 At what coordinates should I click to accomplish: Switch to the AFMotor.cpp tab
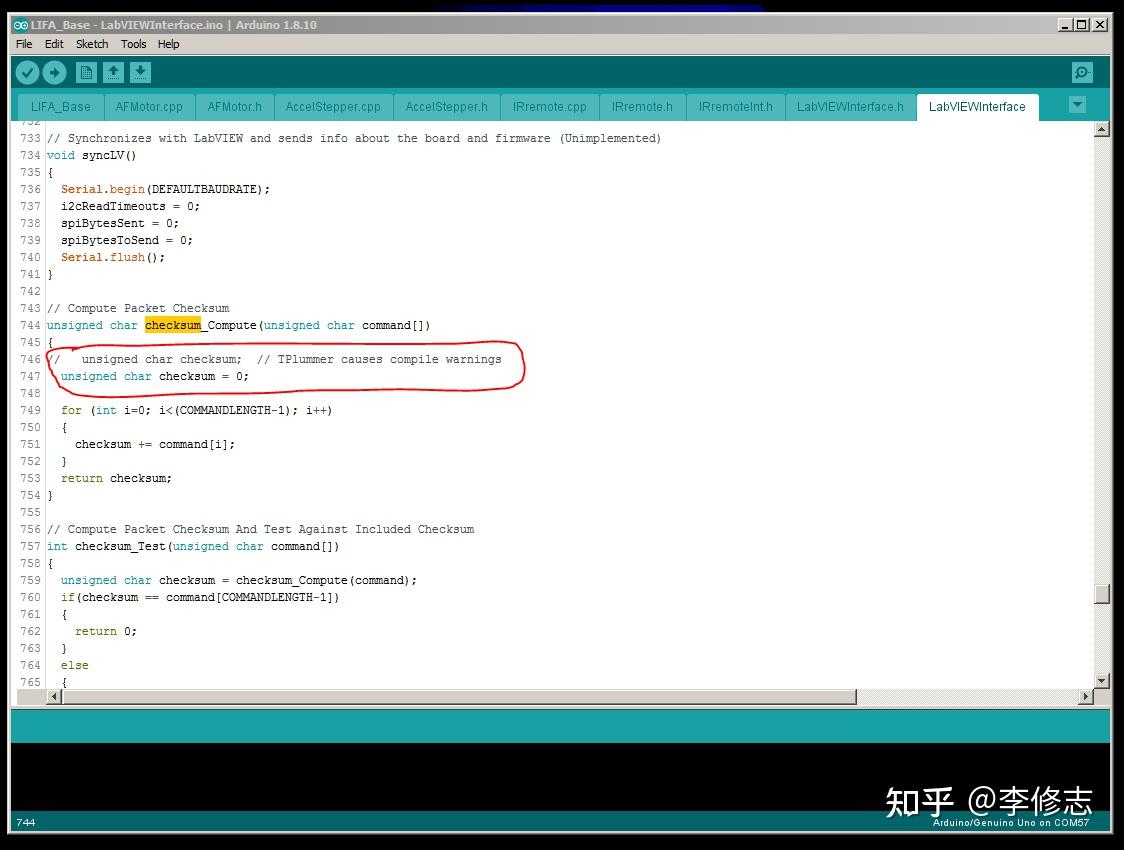149,106
